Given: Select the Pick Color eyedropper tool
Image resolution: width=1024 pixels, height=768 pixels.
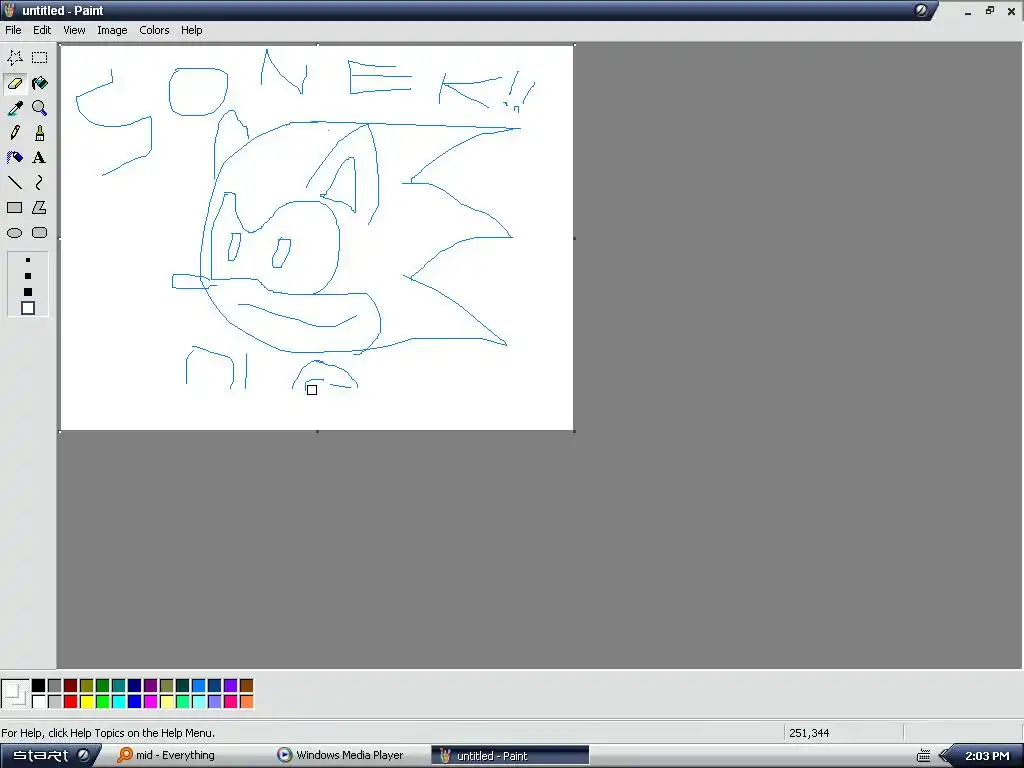Looking at the screenshot, I should (x=14, y=108).
